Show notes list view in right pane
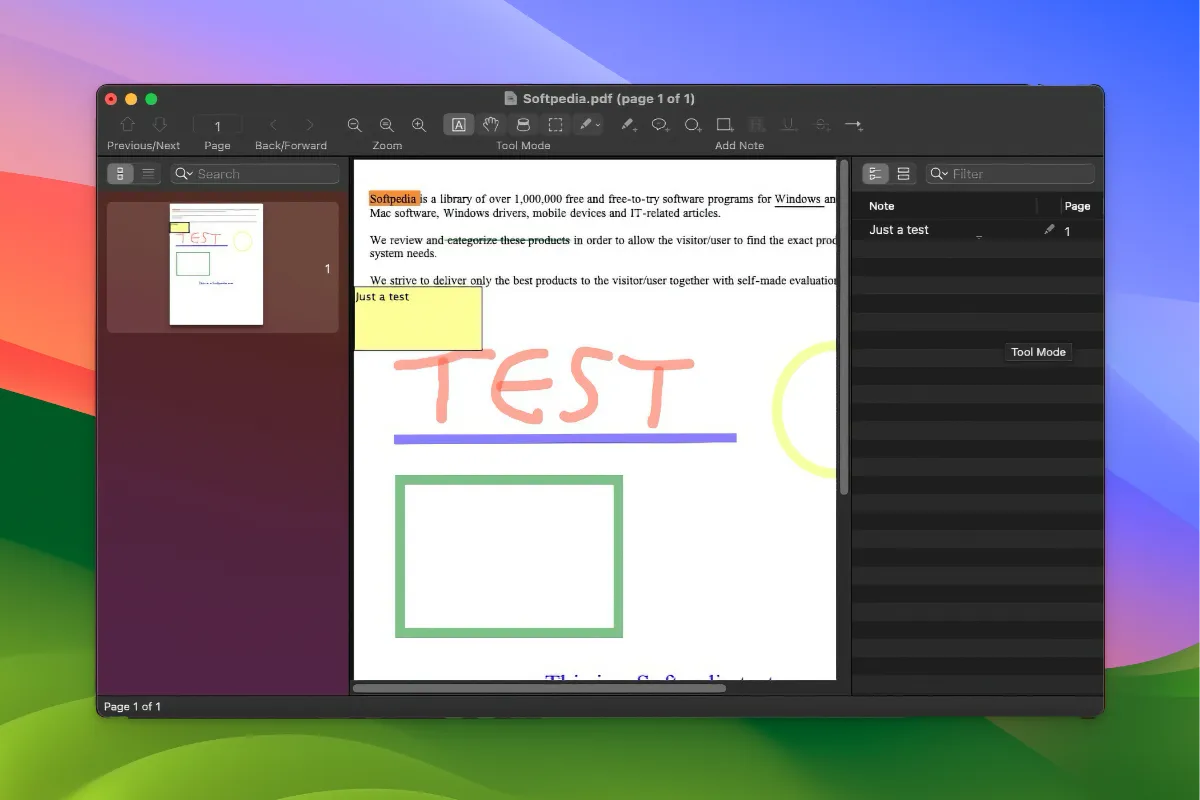Viewport: 1200px width, 800px height. (x=875, y=174)
